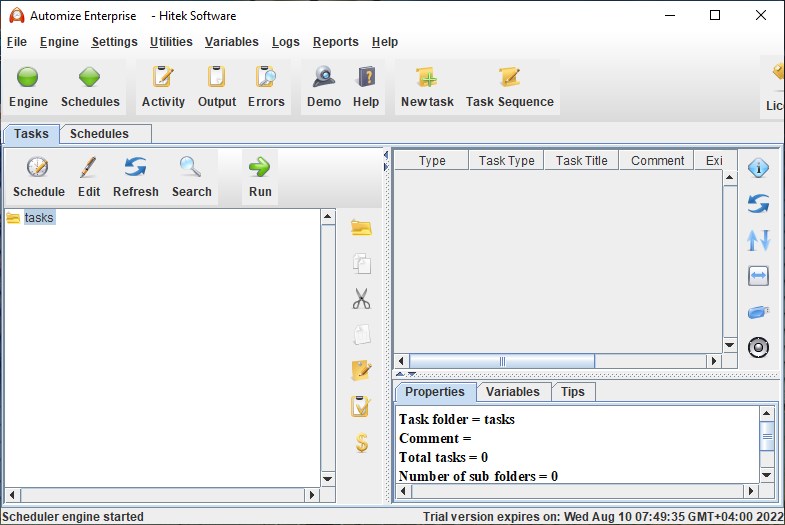Click the partially visible Lic toolbar button
The height and width of the screenshot is (525, 785).
coord(773,87)
